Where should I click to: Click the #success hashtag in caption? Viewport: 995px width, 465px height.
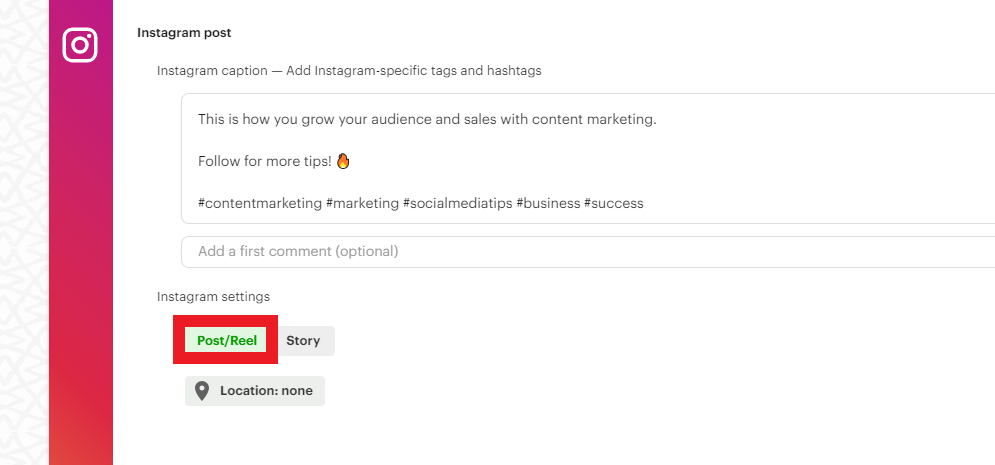click(614, 204)
